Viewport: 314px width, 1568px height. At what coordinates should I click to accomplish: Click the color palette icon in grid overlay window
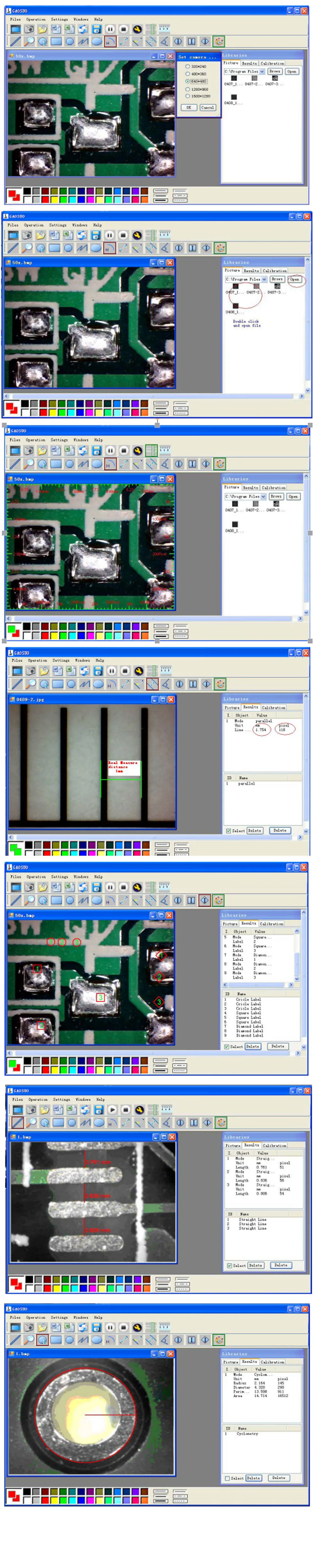pos(220,464)
